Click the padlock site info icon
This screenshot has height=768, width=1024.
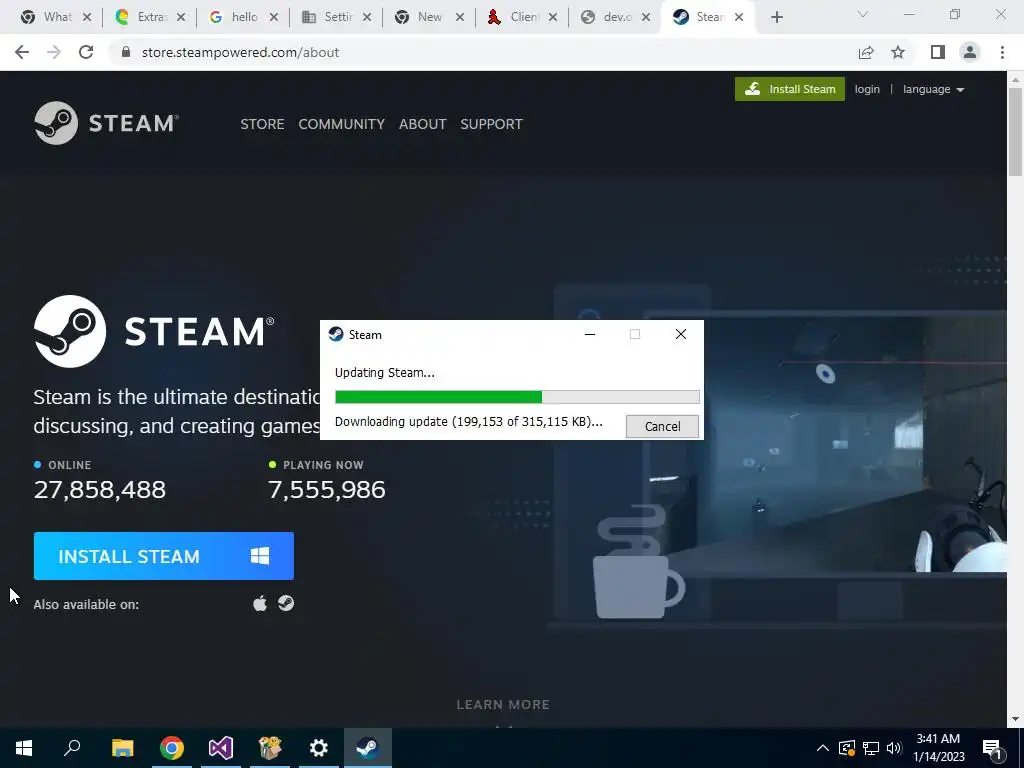(x=126, y=52)
